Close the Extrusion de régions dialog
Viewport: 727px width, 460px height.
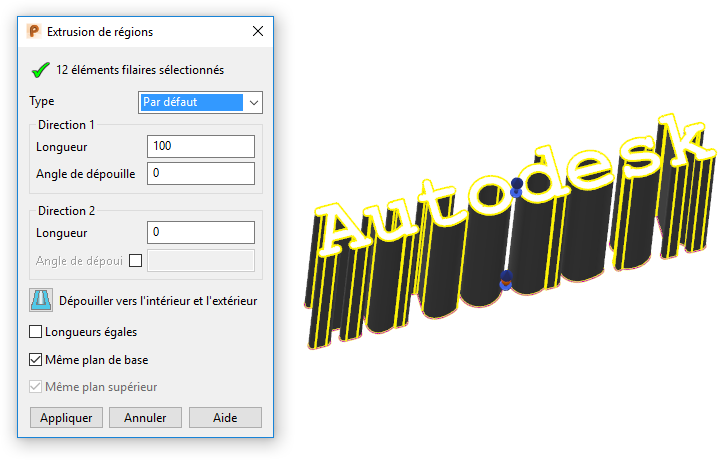click(x=258, y=31)
